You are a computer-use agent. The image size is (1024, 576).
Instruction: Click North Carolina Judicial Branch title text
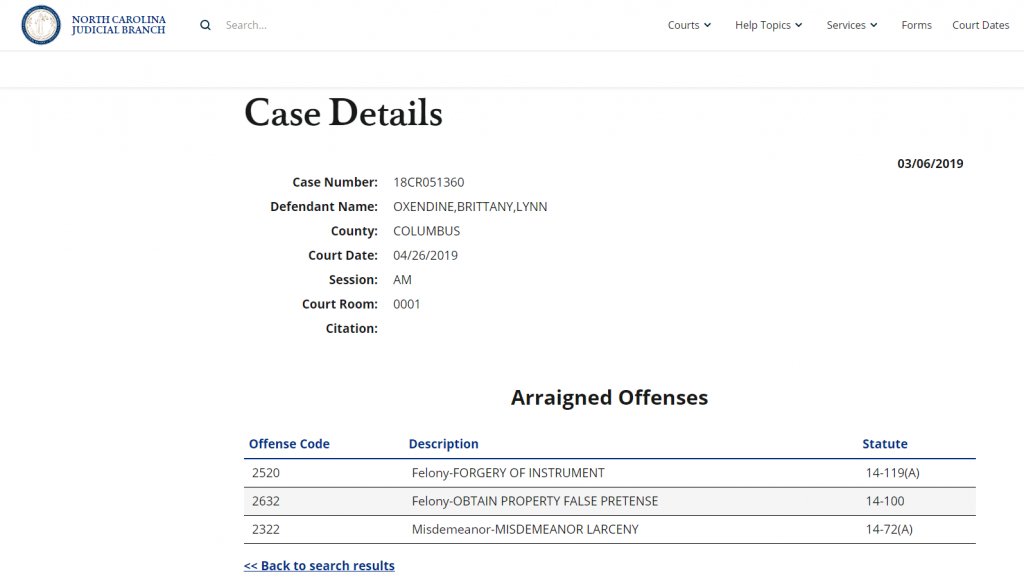[118, 25]
